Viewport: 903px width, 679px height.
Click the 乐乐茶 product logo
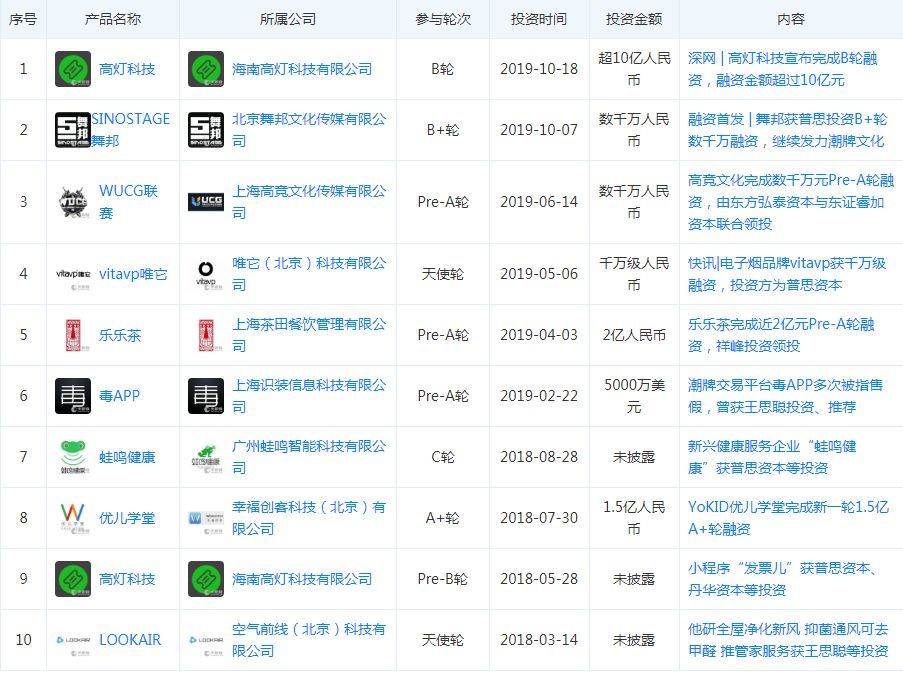coord(75,335)
